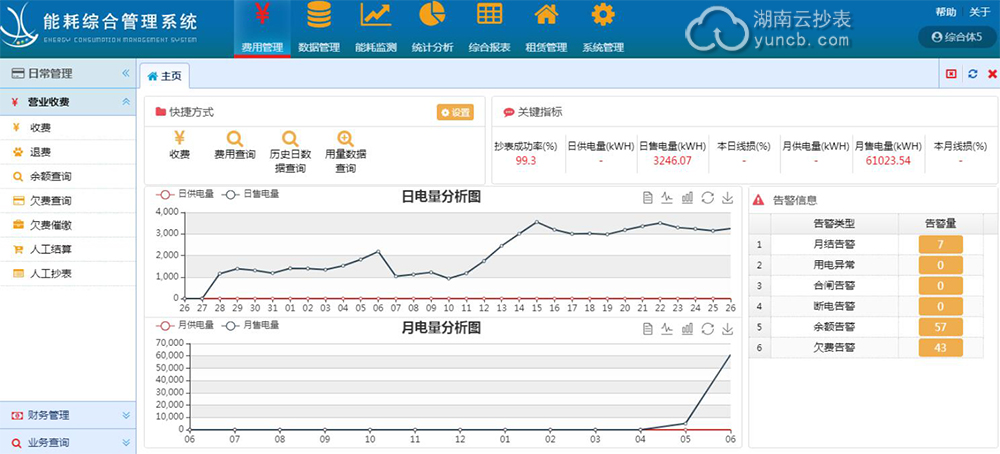Open the 能耗监测 line-chart module
Screen dimensions: 1000x454
pos(376,28)
